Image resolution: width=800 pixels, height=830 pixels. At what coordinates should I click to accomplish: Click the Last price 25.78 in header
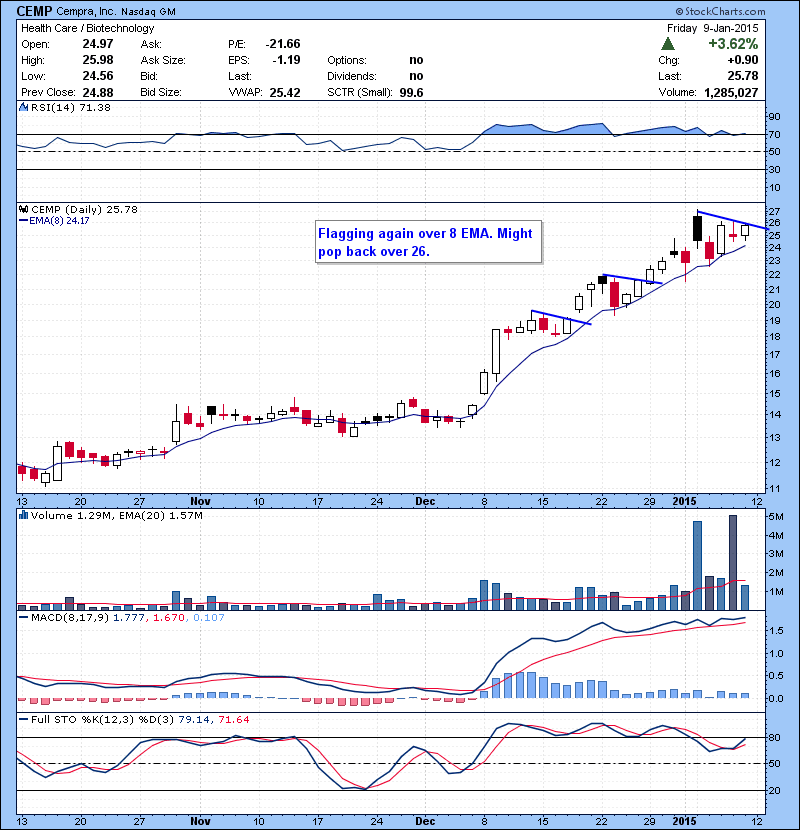[x=743, y=76]
